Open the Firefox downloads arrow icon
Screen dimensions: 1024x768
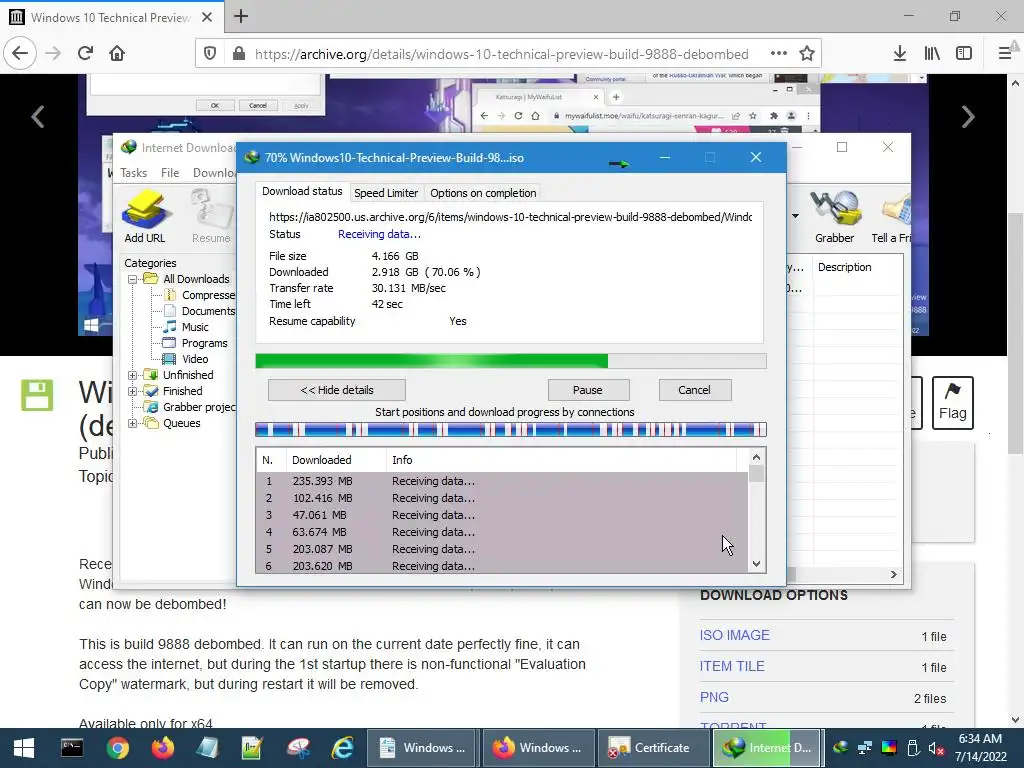(900, 54)
